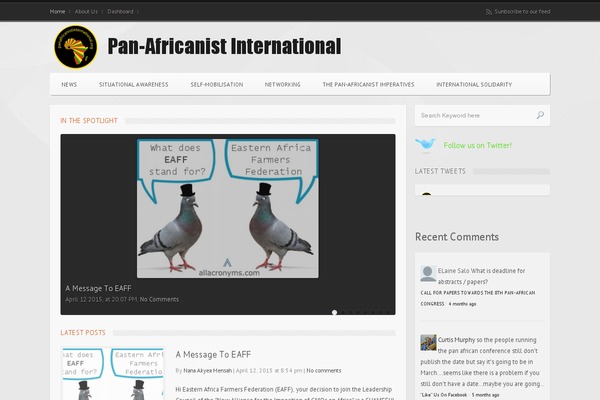Click ELaine Salo's avatar icon

click(x=428, y=274)
